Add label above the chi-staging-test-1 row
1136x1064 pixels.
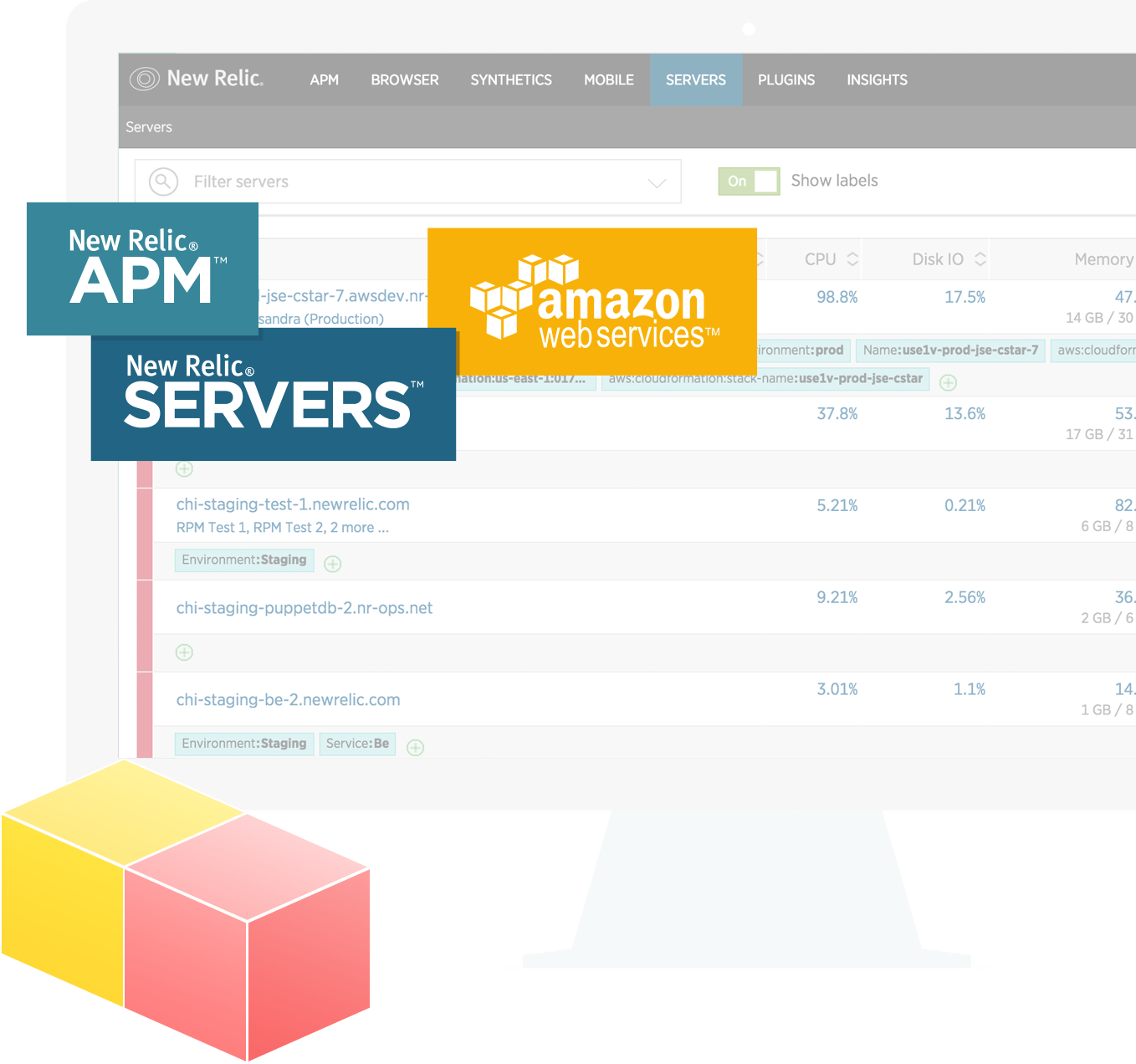(x=185, y=469)
